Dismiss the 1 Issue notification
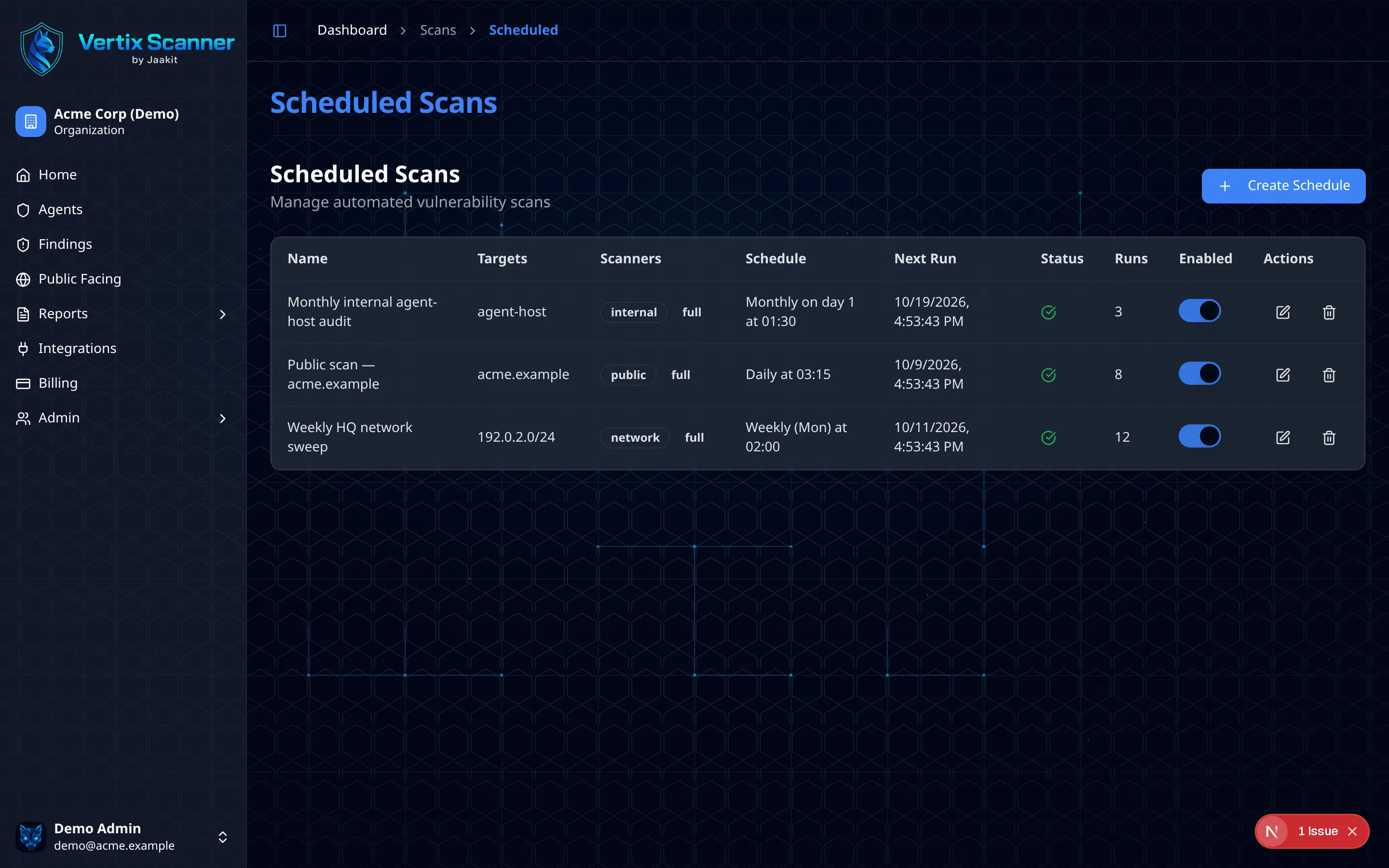The width and height of the screenshot is (1389, 868). pos(1352,831)
